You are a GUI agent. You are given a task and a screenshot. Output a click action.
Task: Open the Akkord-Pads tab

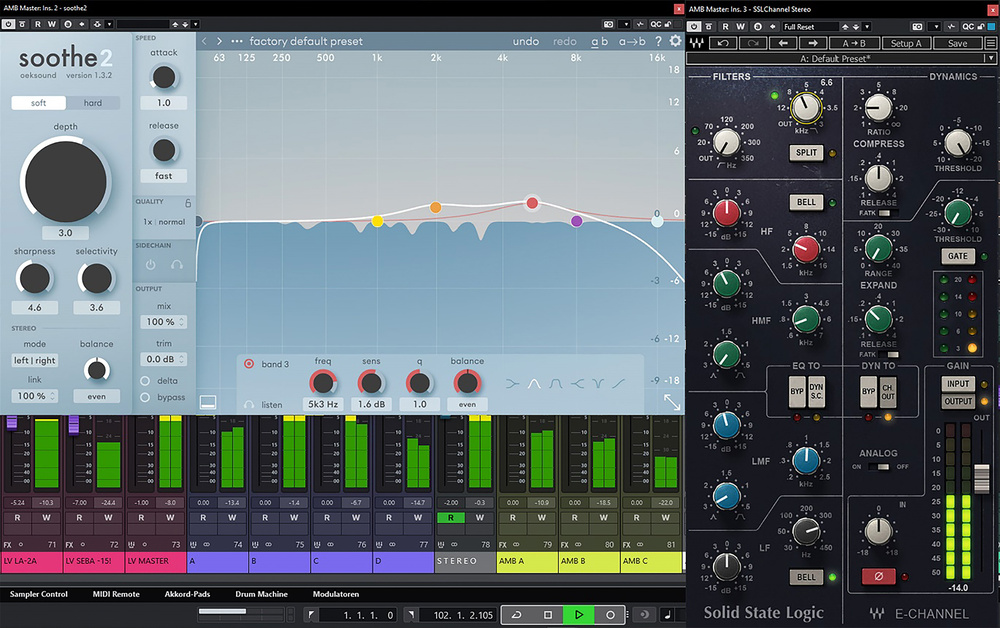188,594
